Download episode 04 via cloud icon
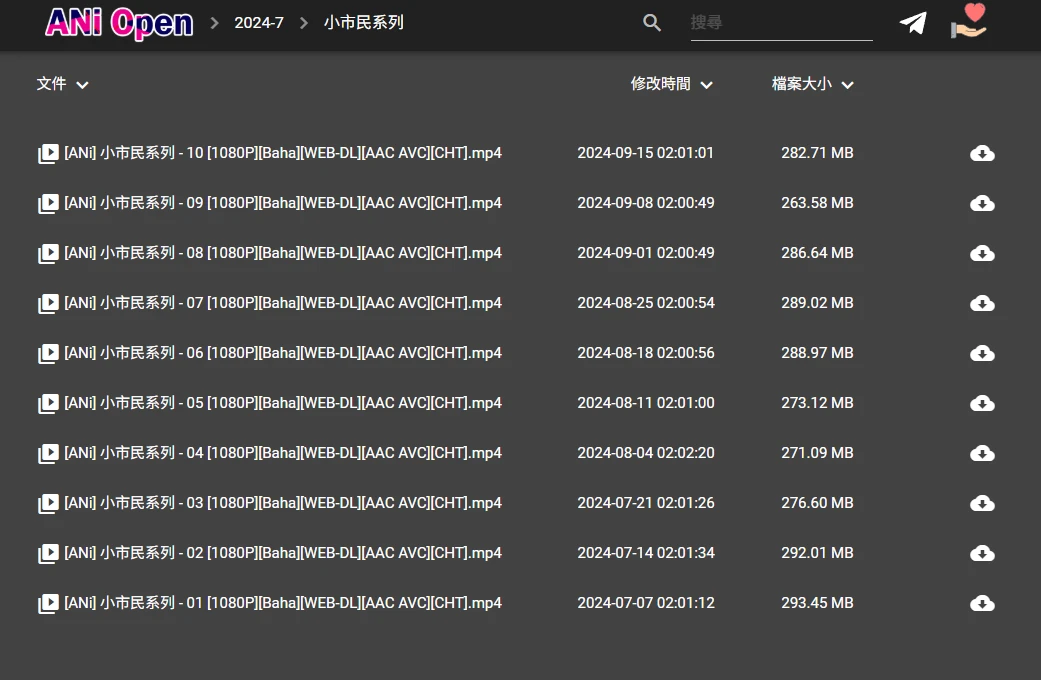 click(982, 453)
